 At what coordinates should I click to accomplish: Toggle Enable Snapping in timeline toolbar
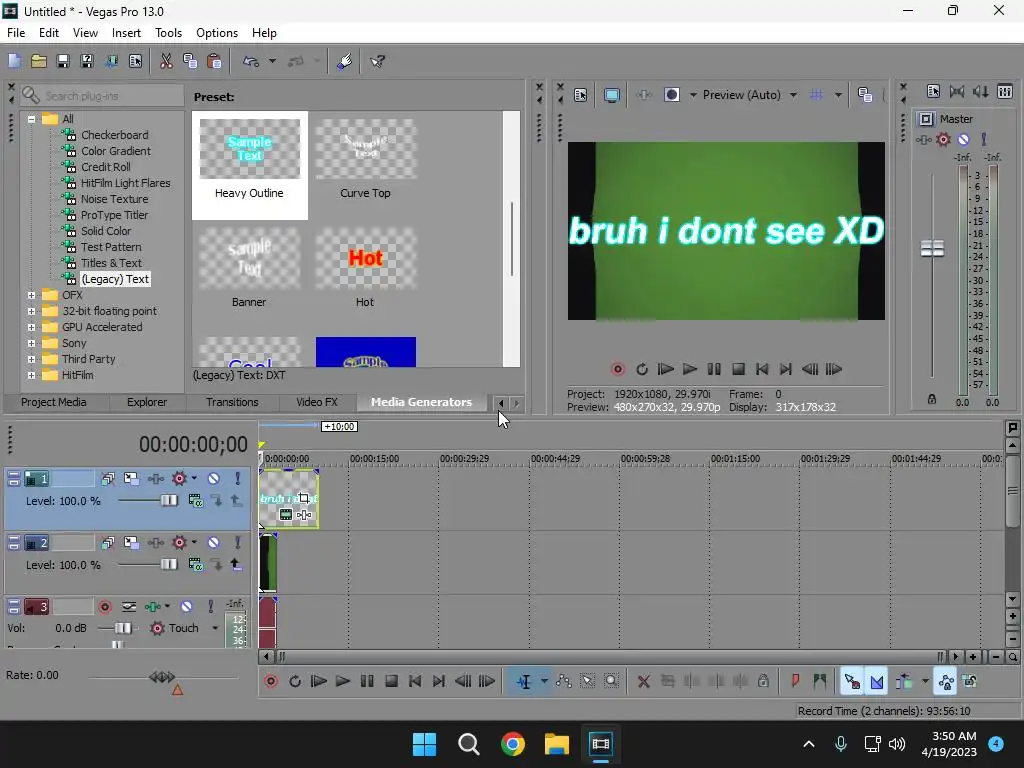852,682
